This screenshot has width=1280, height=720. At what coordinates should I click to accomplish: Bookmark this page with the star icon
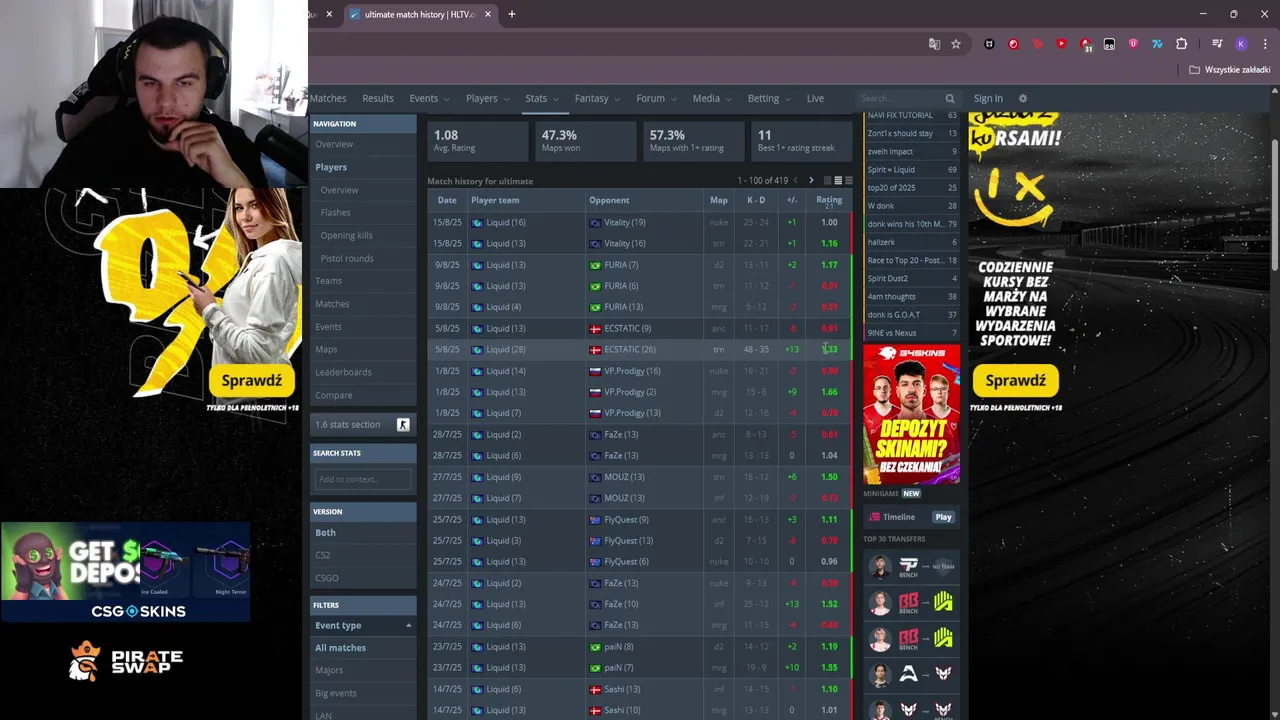[956, 44]
